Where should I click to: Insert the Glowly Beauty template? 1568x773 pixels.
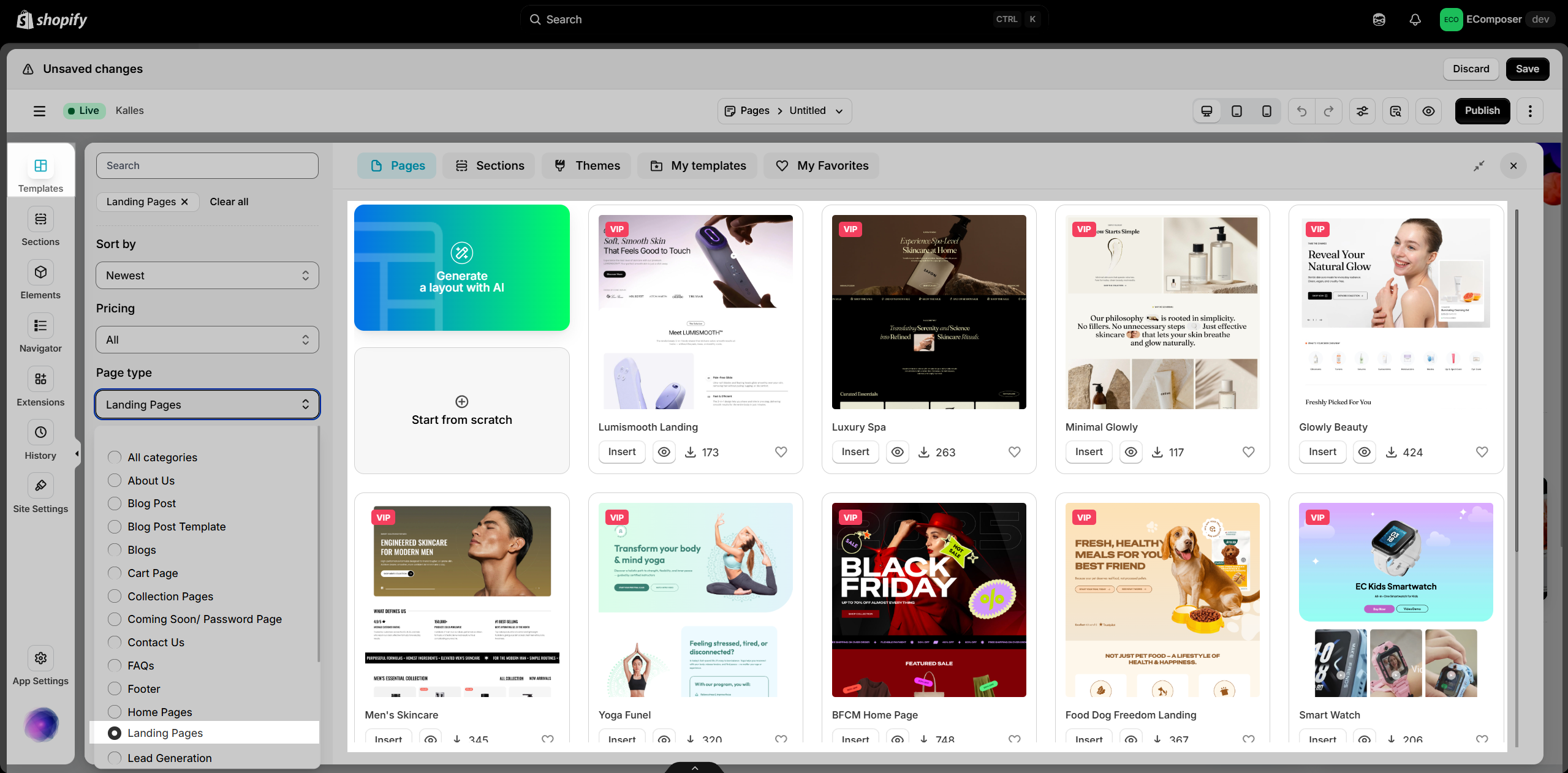tap(1322, 452)
